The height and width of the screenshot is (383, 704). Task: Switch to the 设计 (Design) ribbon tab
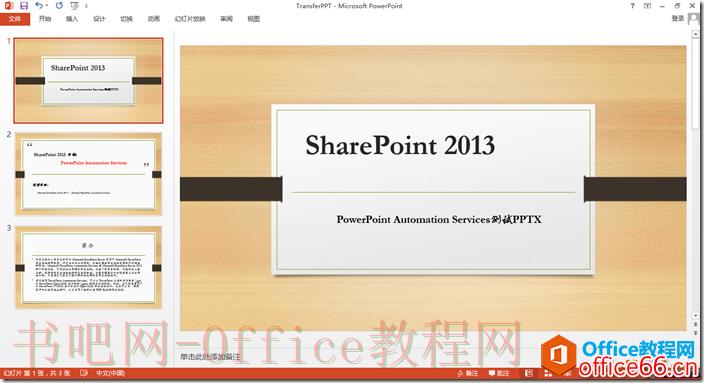point(99,19)
